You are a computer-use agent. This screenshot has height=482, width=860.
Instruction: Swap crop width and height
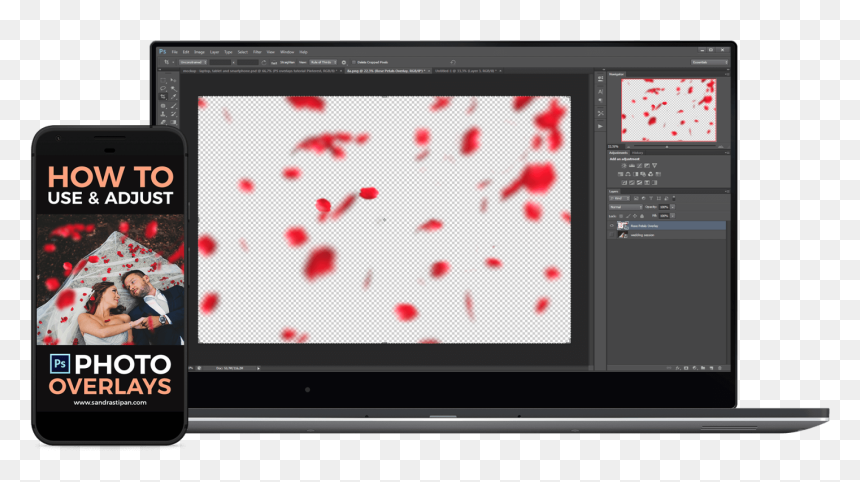(x=264, y=63)
